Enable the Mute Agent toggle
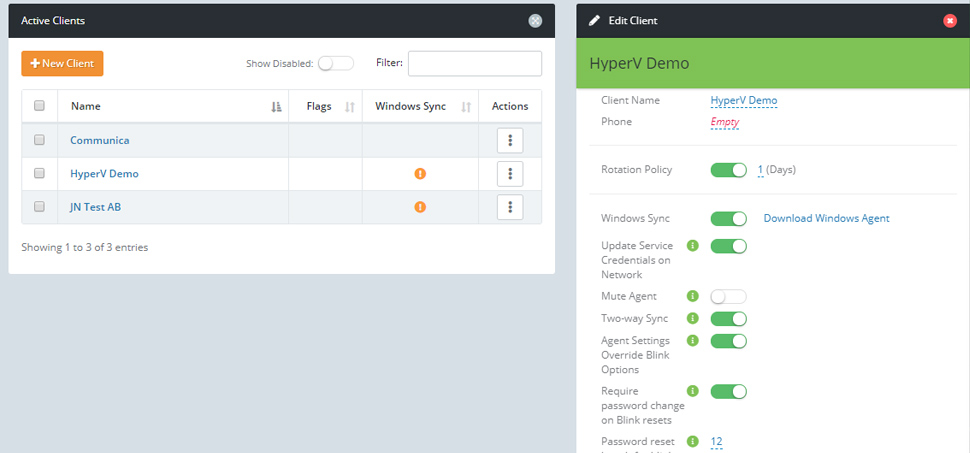The image size is (970, 453). coord(729,296)
